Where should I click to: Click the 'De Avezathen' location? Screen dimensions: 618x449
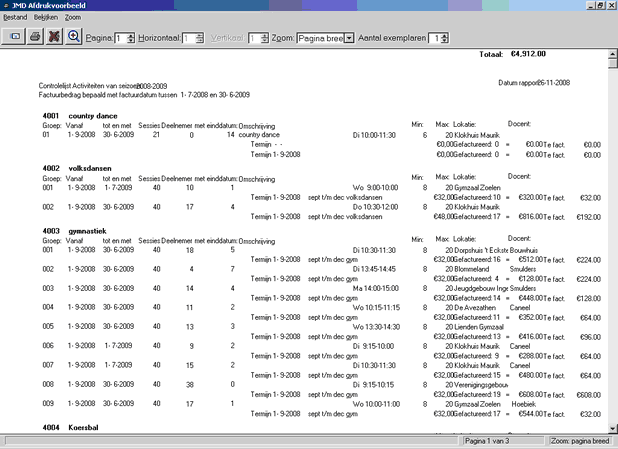point(475,307)
